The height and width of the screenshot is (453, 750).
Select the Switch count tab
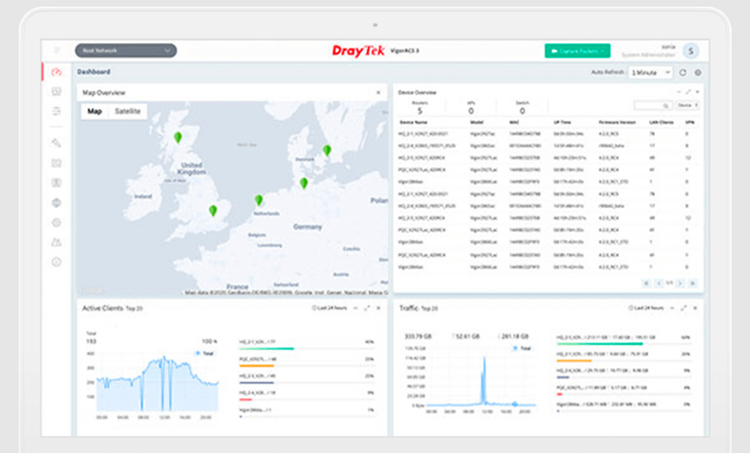pos(522,108)
